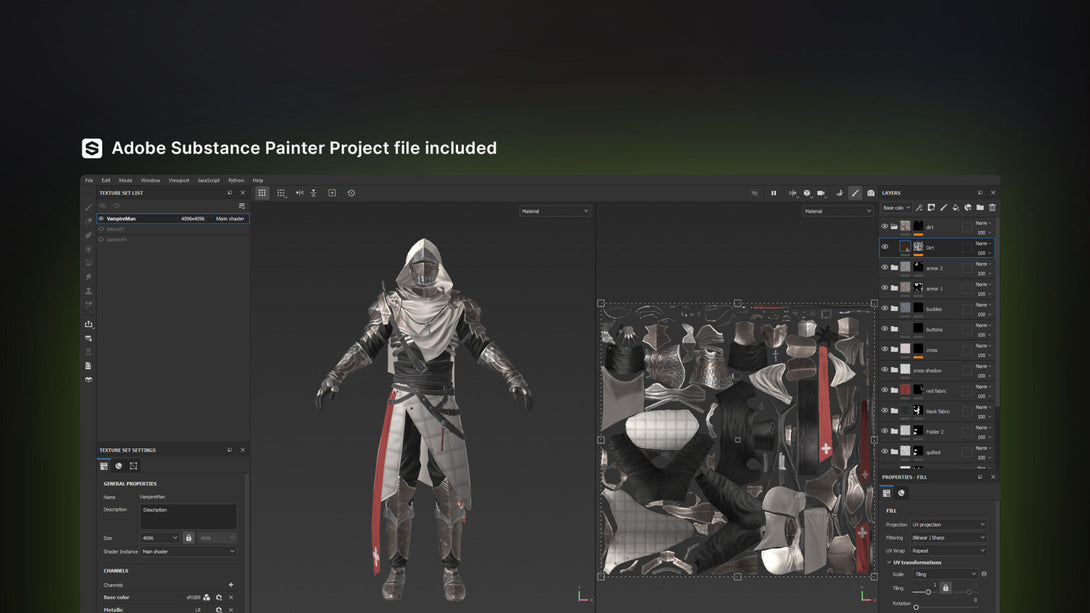This screenshot has width=1090, height=613.
Task: Click the screenshot camera icon in viewport toolbar
Action: (870, 193)
